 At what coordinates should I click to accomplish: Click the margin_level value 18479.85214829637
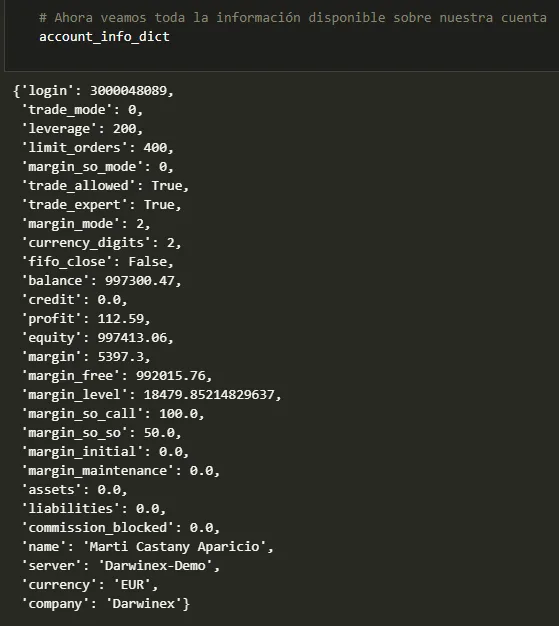[x=209, y=395]
